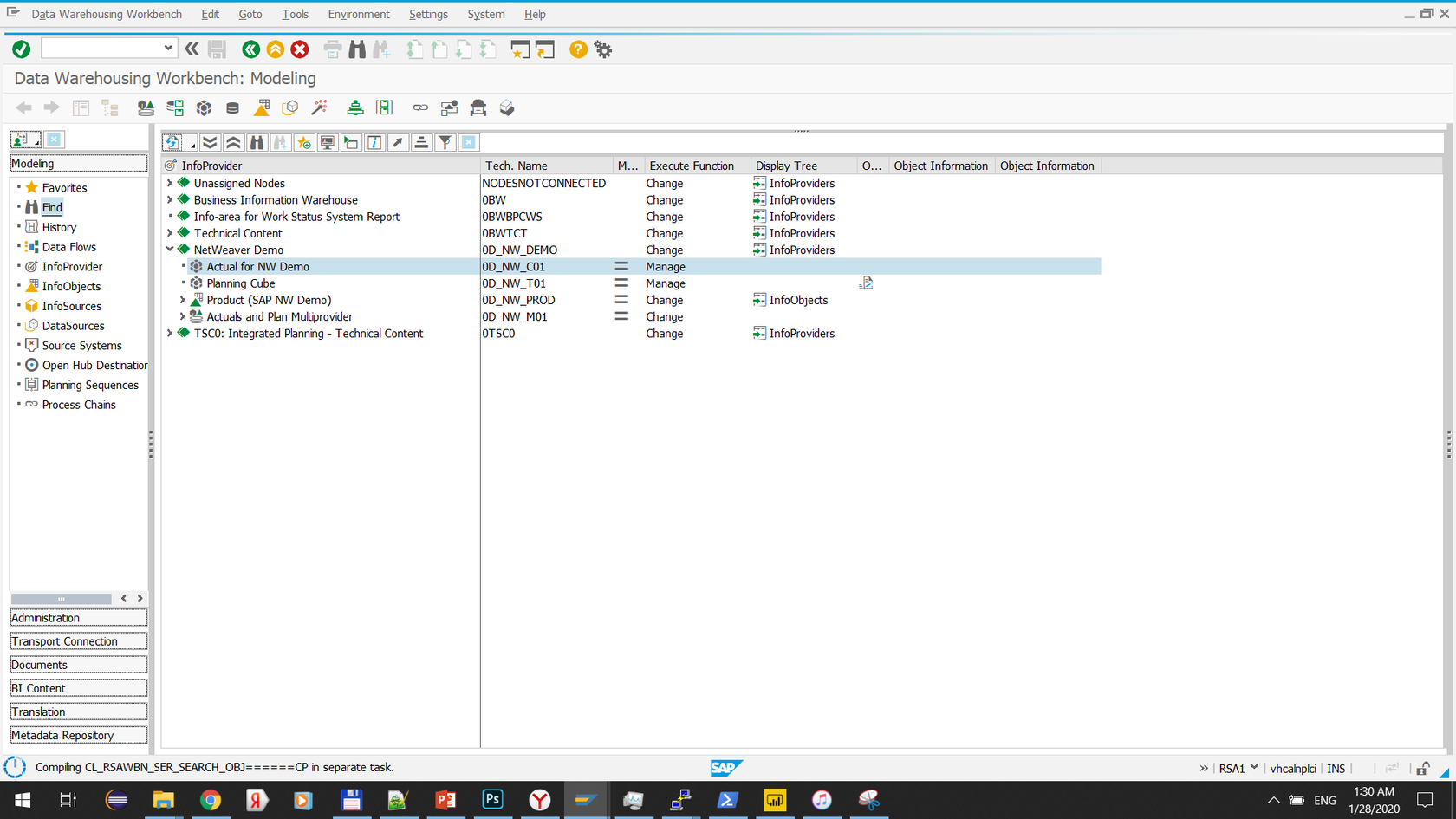This screenshot has height=819, width=1456.
Task: Open the Settings menu
Action: click(x=428, y=14)
